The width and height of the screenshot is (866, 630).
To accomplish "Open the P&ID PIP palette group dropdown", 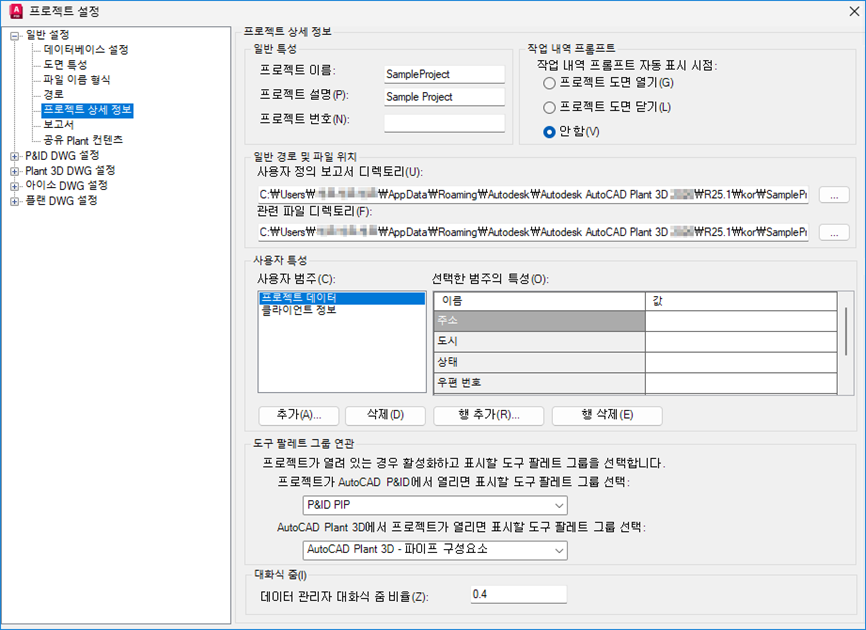I will coord(435,505).
